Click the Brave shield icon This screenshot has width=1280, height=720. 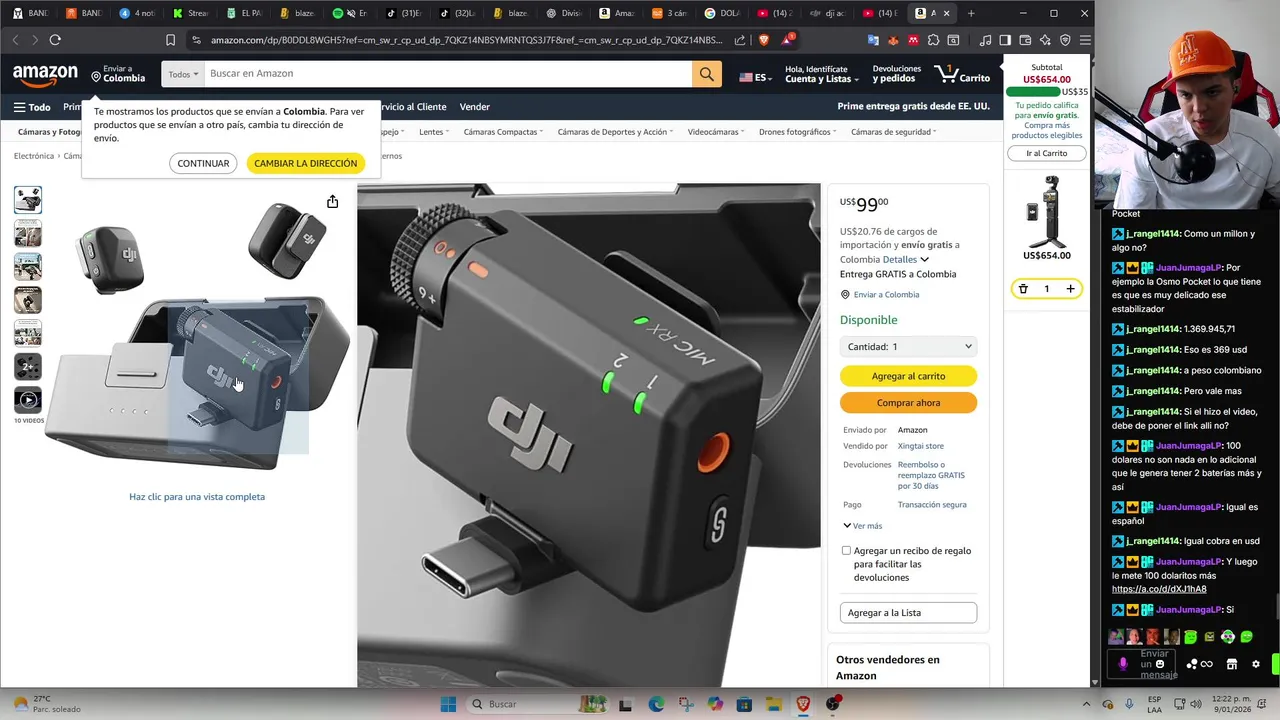click(x=765, y=40)
